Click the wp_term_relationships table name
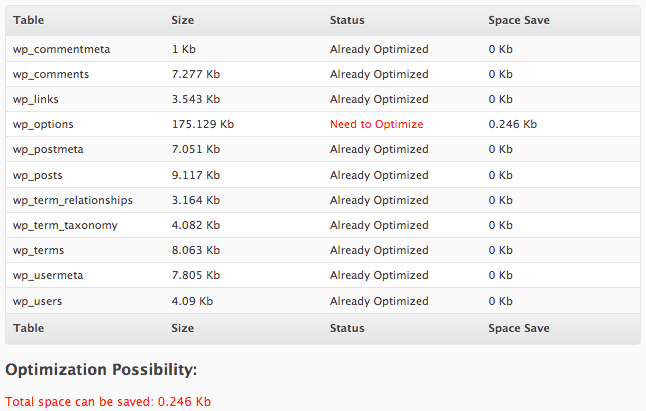 (x=73, y=201)
